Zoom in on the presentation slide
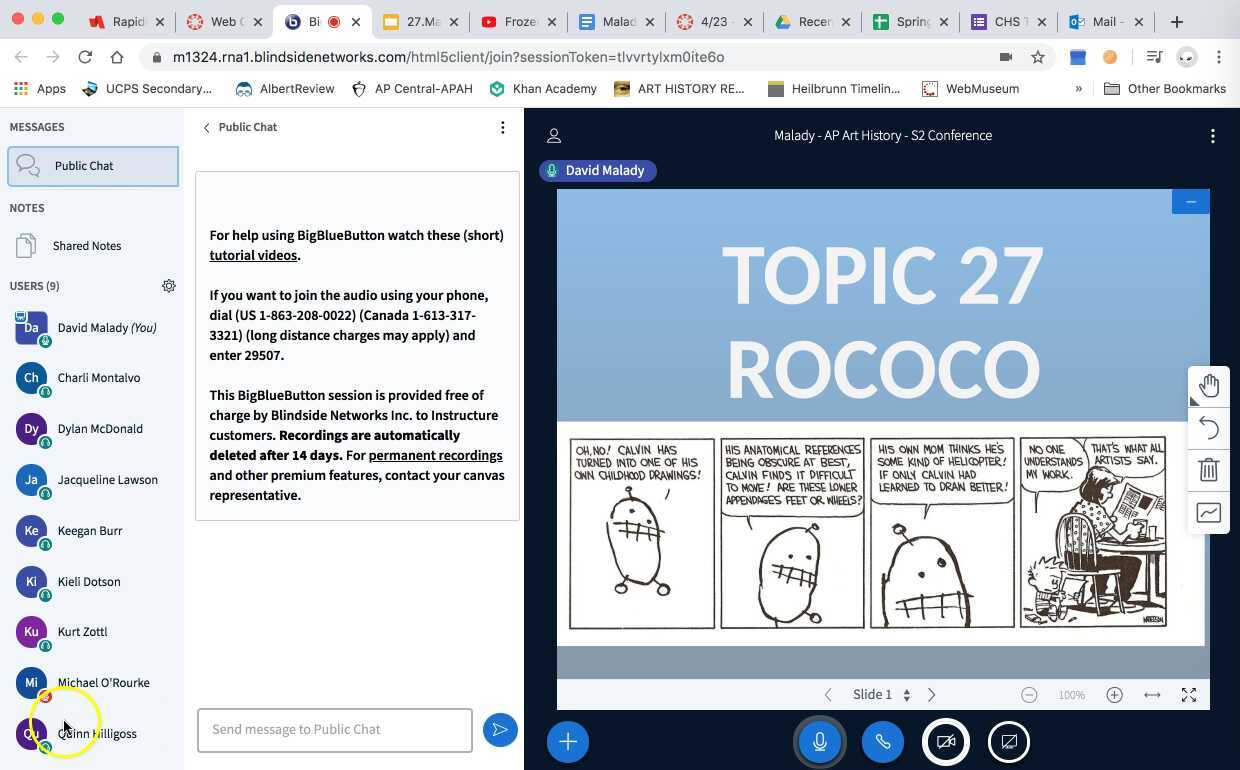Viewport: 1240px width, 770px height. [x=1113, y=694]
